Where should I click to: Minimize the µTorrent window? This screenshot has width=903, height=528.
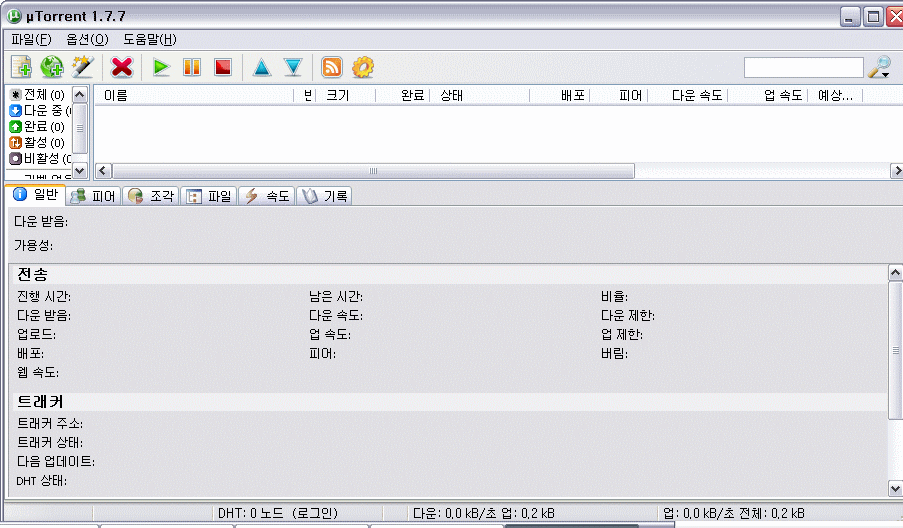[x=849, y=17]
